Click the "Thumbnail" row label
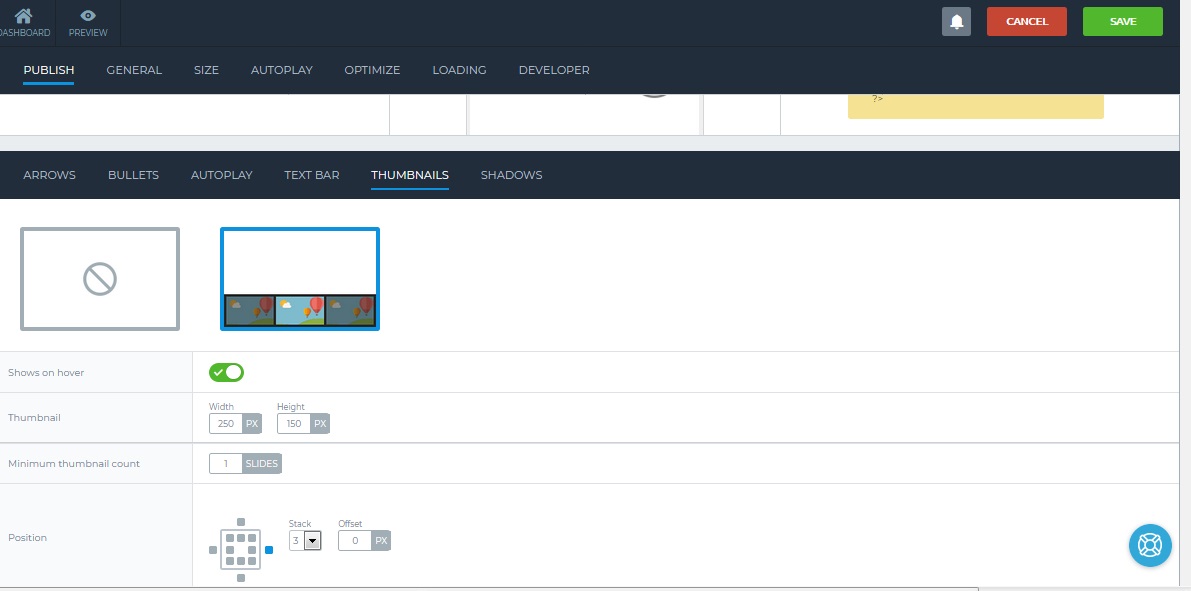This screenshot has width=1191, height=591. click(34, 418)
